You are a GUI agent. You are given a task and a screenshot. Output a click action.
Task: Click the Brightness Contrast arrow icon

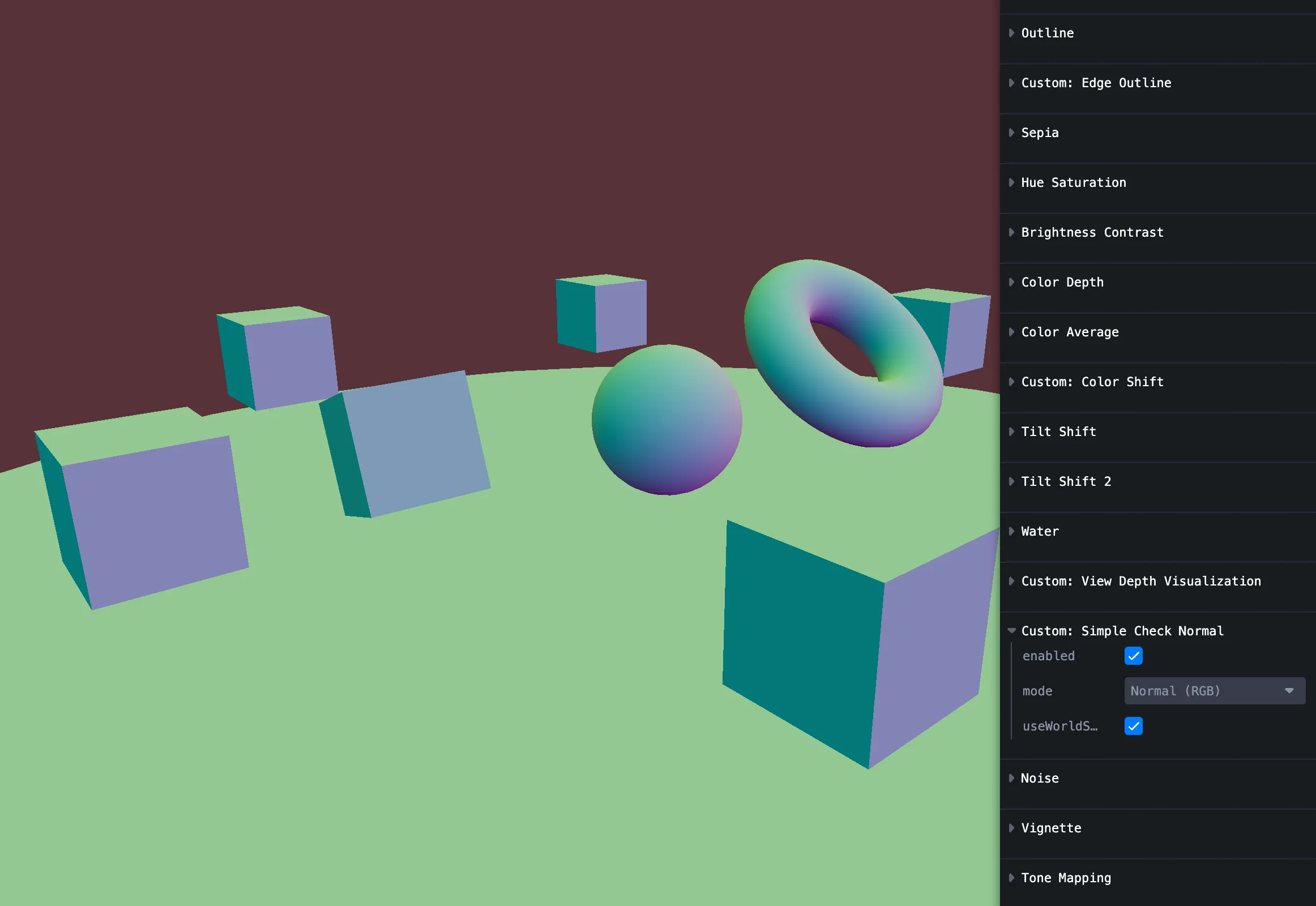click(x=1012, y=232)
